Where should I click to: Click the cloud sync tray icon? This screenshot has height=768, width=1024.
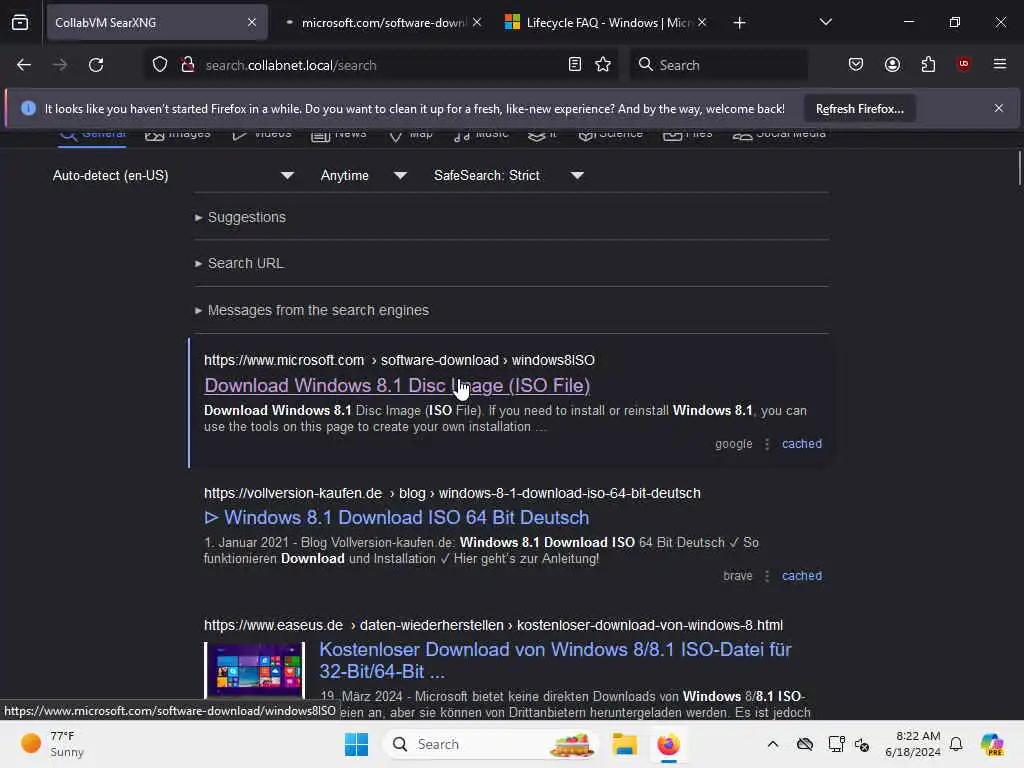pyautogui.click(x=805, y=744)
